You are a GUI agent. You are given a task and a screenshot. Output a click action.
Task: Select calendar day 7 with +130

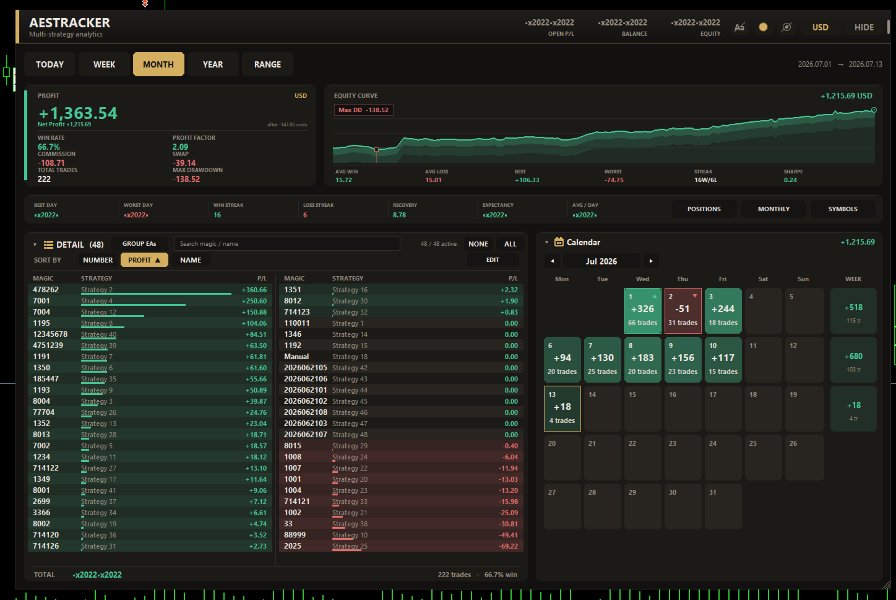(602, 359)
